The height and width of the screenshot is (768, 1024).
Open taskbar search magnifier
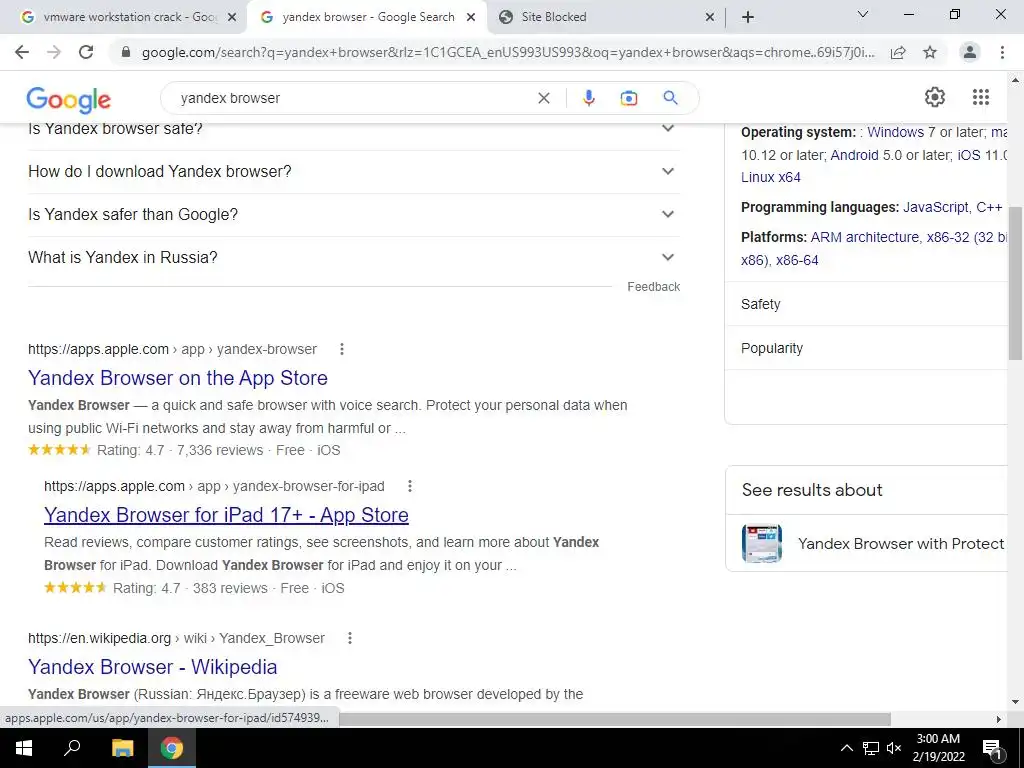(72, 748)
